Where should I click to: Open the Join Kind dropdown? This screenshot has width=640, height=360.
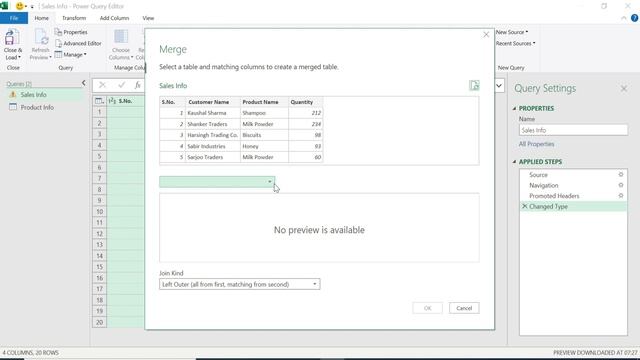click(x=240, y=284)
